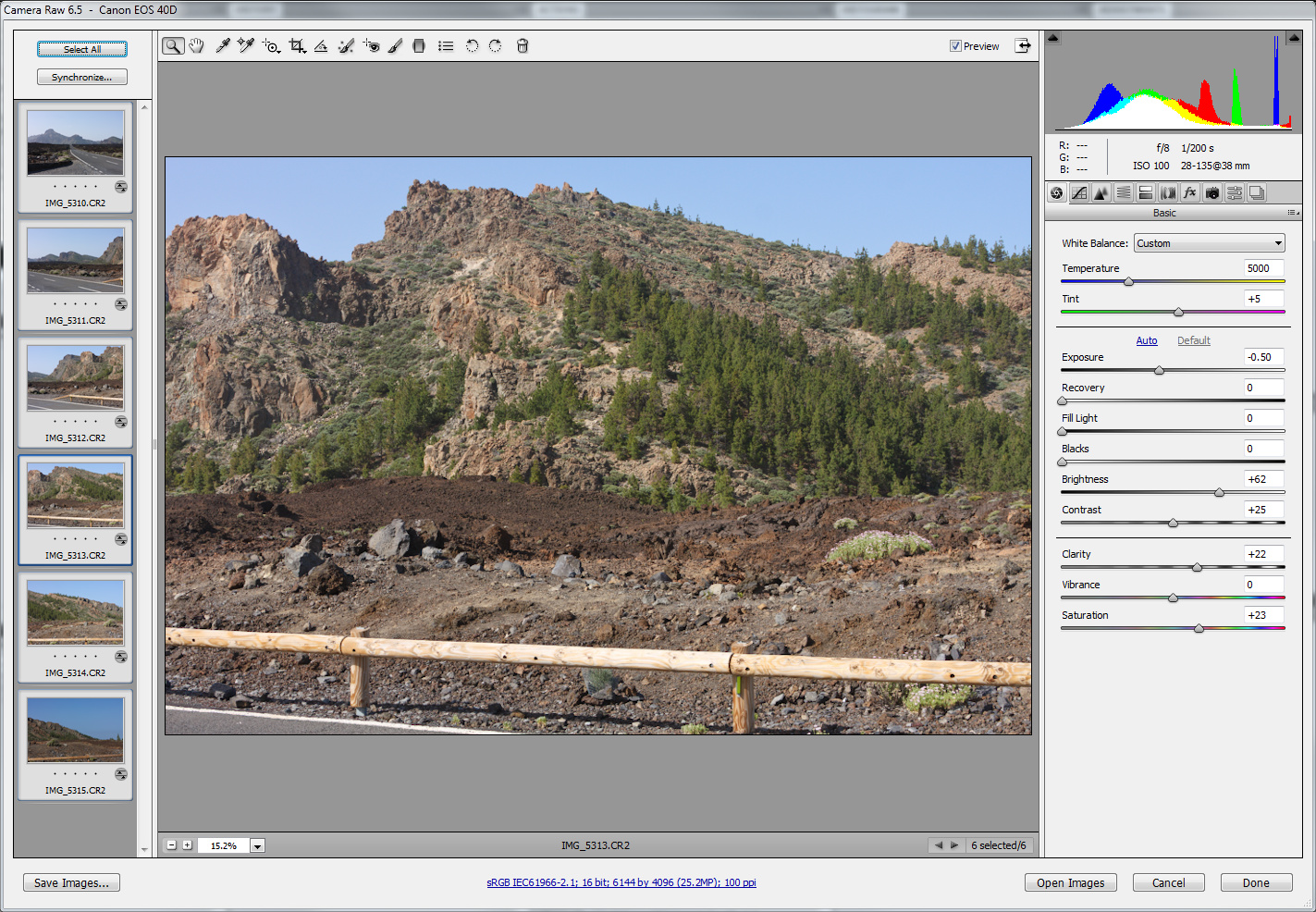The height and width of the screenshot is (912, 1316).
Task: Open the White Balance dropdown
Action: coord(1210,243)
